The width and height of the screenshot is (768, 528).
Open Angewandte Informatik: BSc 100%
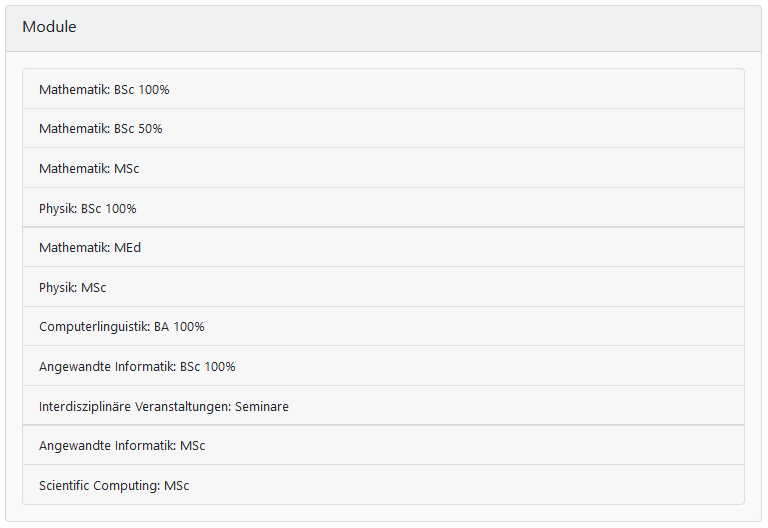click(x=137, y=367)
